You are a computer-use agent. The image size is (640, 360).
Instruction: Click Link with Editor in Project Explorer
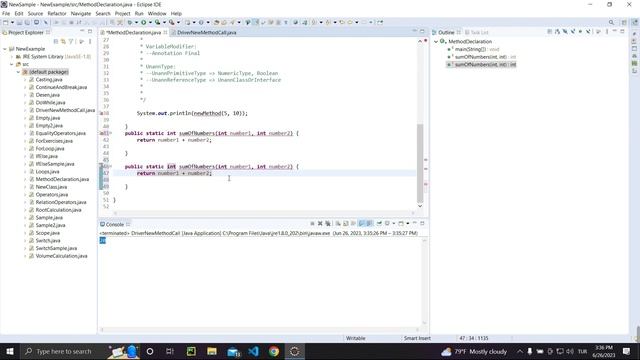click(x=63, y=41)
